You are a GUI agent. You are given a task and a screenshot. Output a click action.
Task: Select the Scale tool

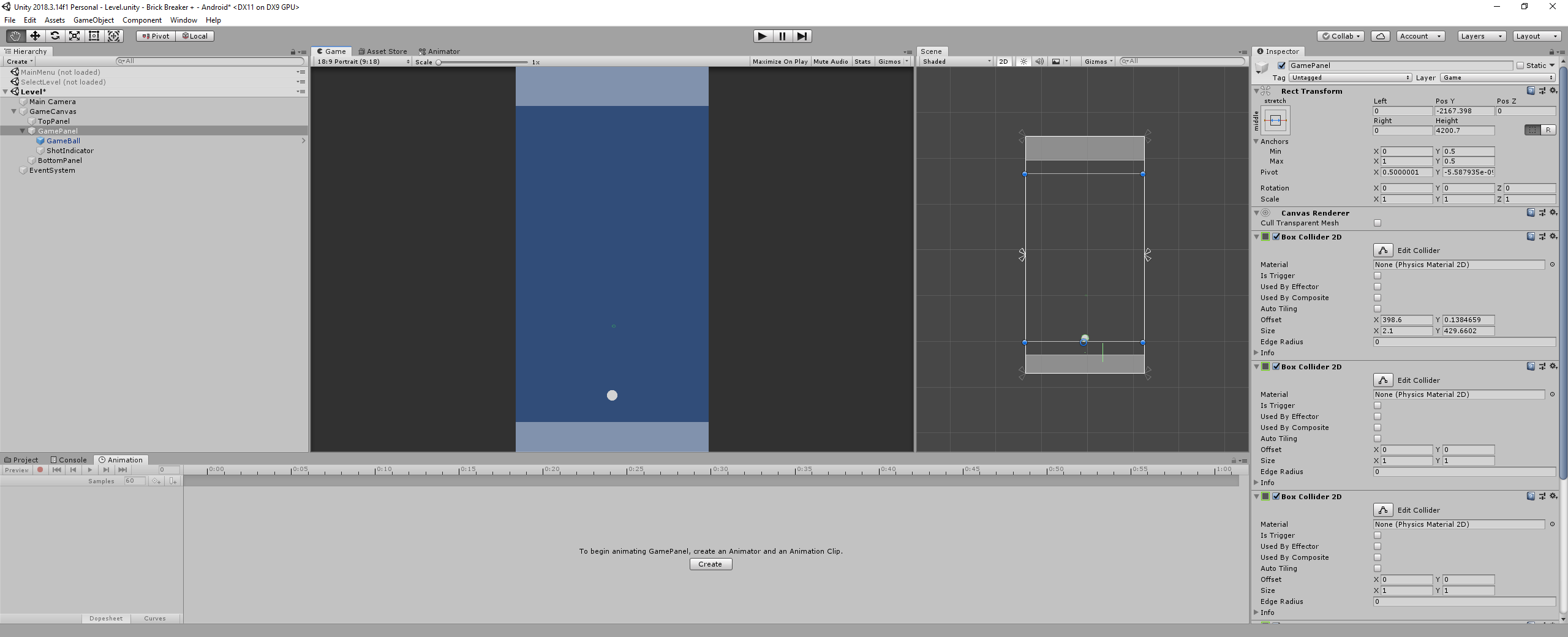point(75,36)
